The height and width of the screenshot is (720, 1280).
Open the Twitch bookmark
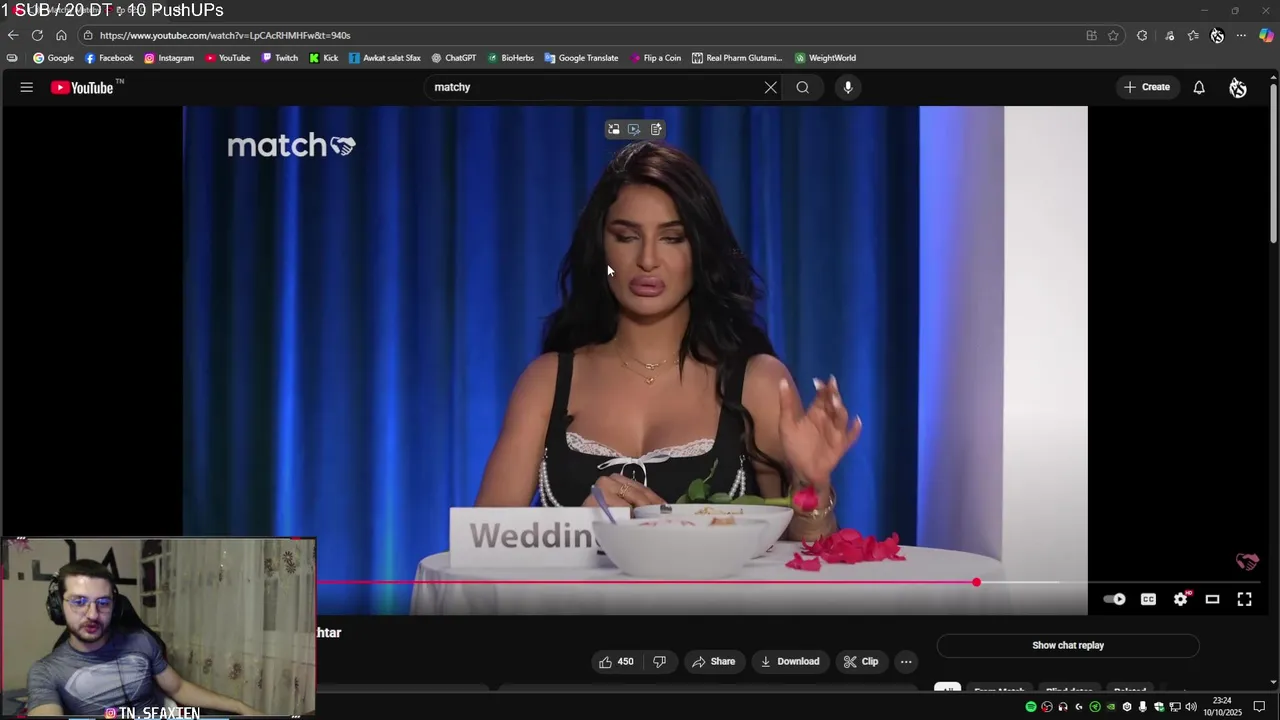click(x=280, y=58)
